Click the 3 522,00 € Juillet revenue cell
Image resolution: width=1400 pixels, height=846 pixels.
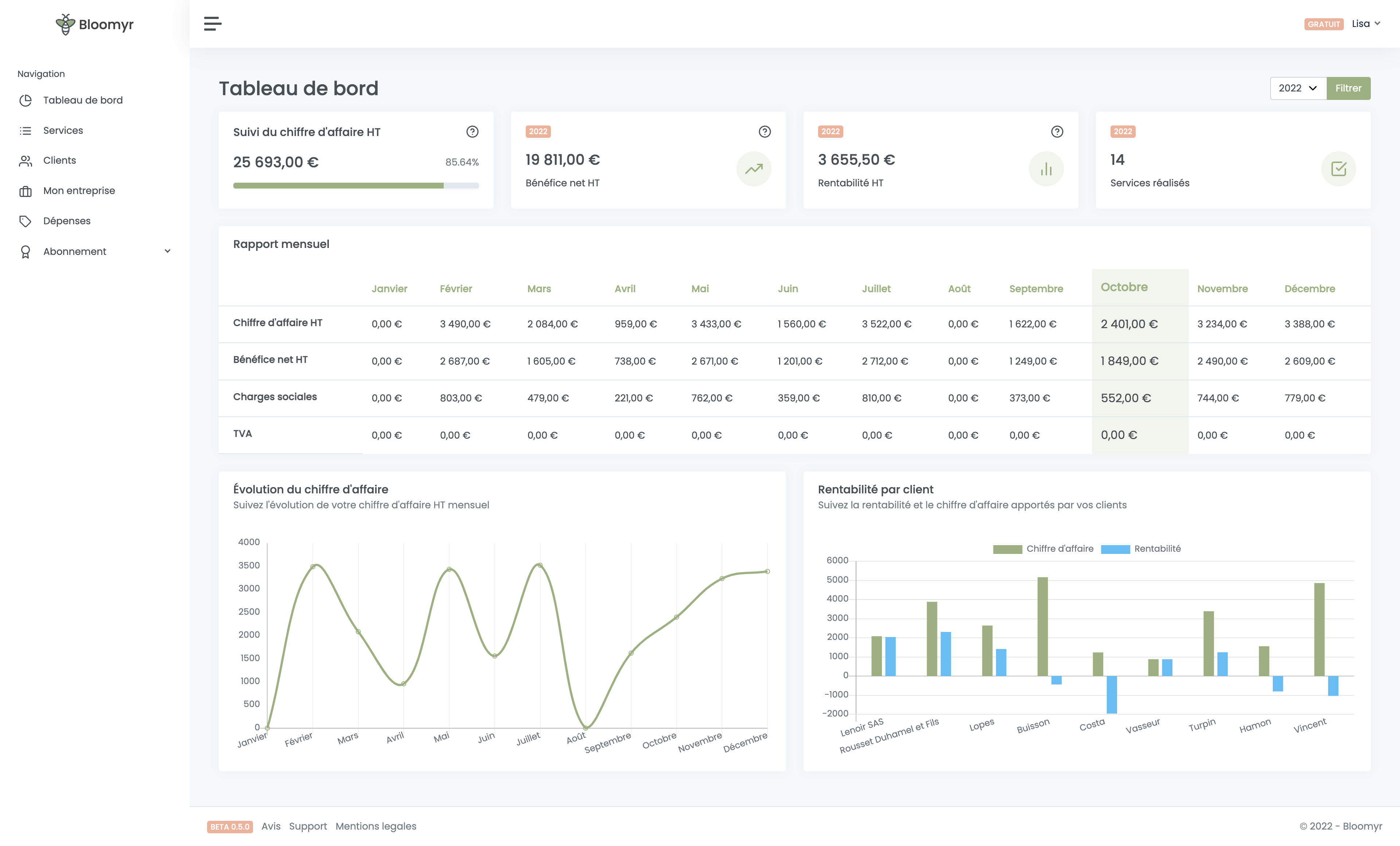pos(886,324)
